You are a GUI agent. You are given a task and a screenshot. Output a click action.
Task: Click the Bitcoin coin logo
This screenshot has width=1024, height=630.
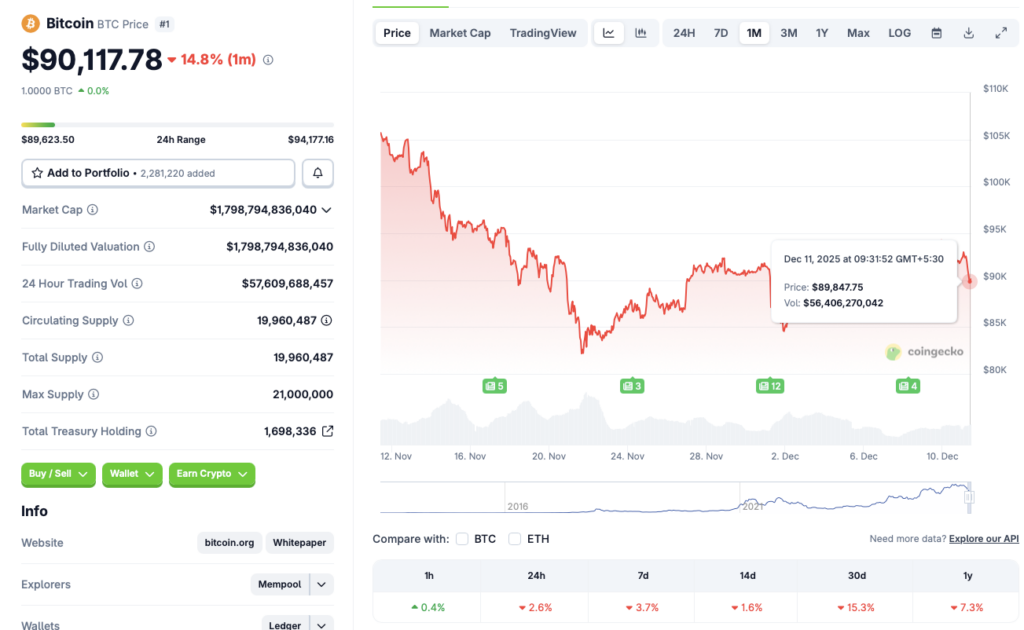point(28,21)
